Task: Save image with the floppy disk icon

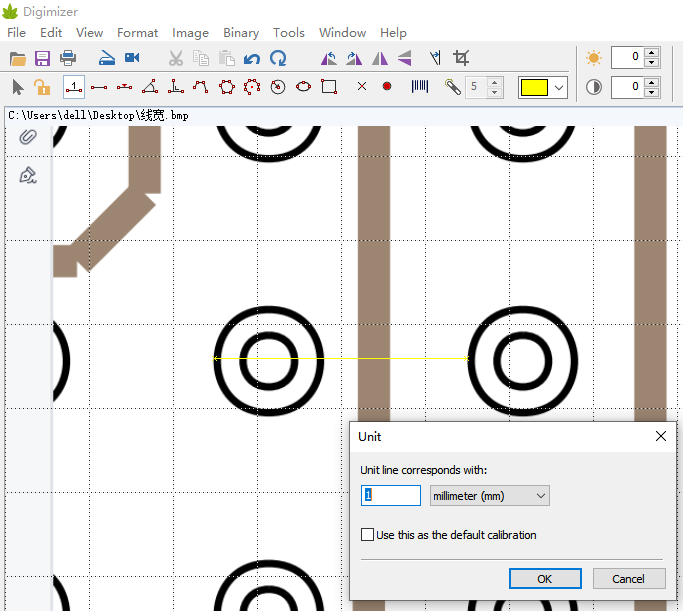Action: [42, 58]
